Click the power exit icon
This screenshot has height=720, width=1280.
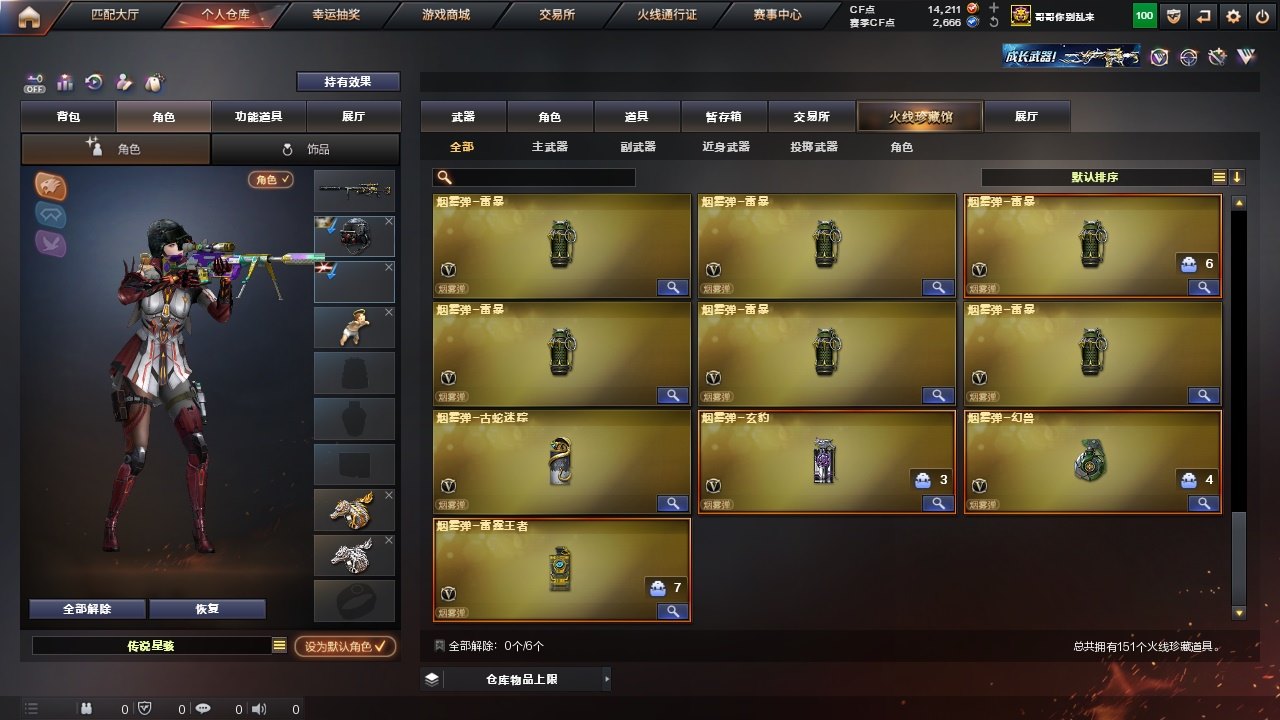(x=1262, y=16)
